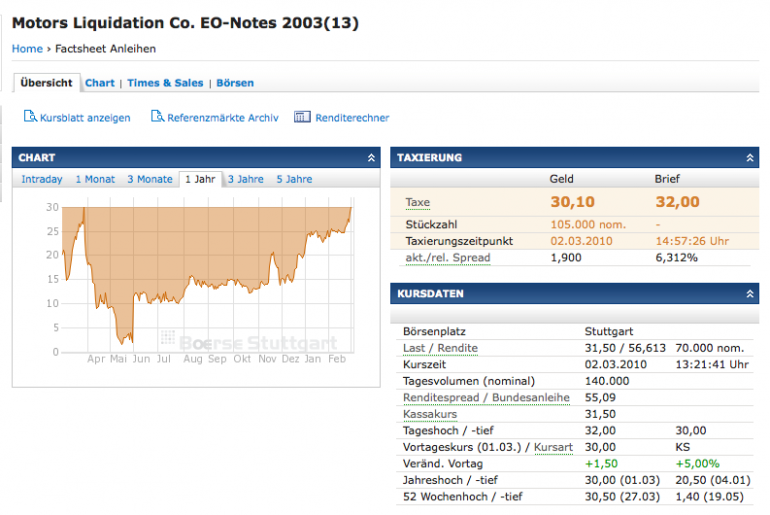Click the one-year price chart area

click(x=205, y=280)
